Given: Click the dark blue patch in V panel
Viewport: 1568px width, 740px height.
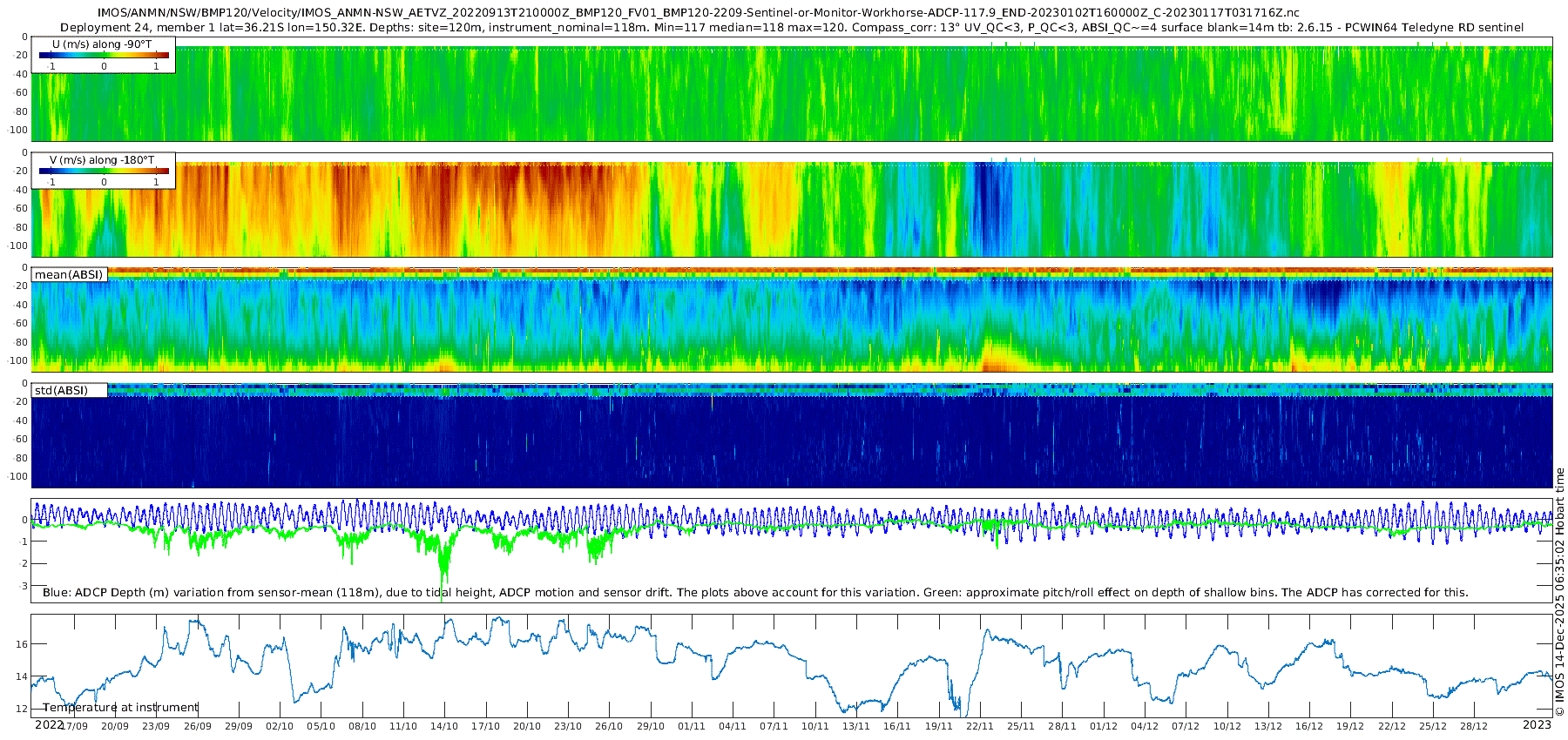Looking at the screenshot, I should pos(985,196).
